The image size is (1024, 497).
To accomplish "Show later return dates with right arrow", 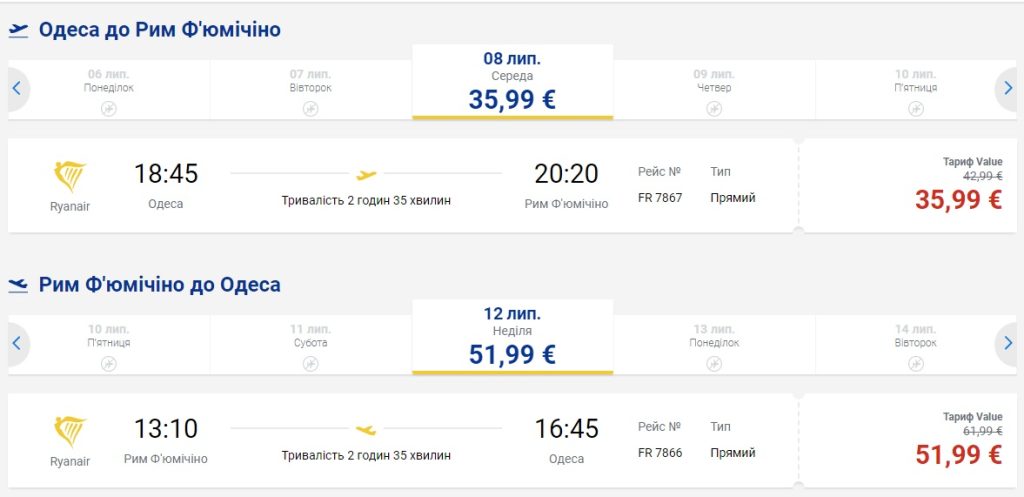I will [x=1008, y=344].
